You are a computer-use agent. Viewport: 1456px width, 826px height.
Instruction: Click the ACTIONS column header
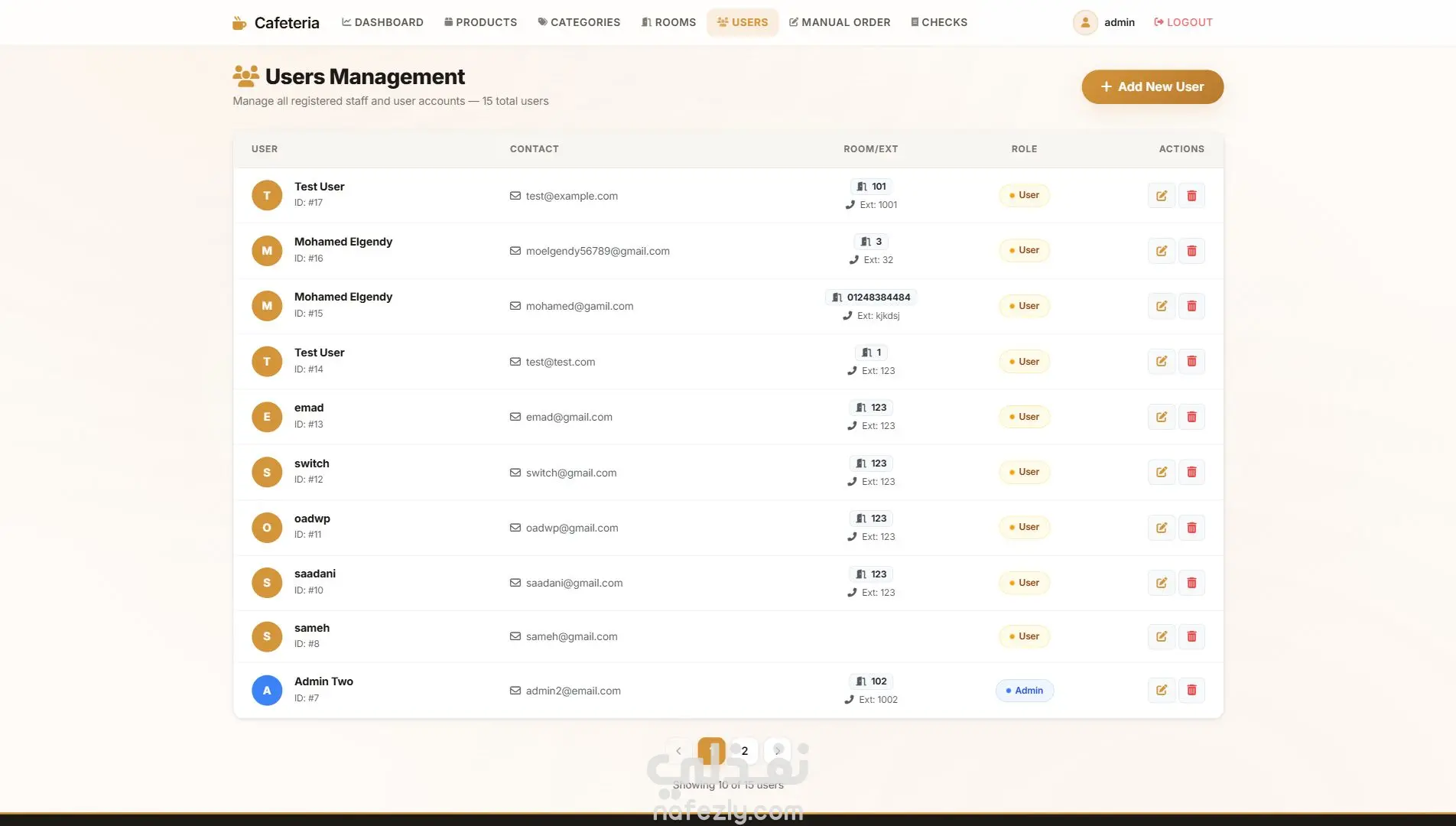pos(1181,149)
